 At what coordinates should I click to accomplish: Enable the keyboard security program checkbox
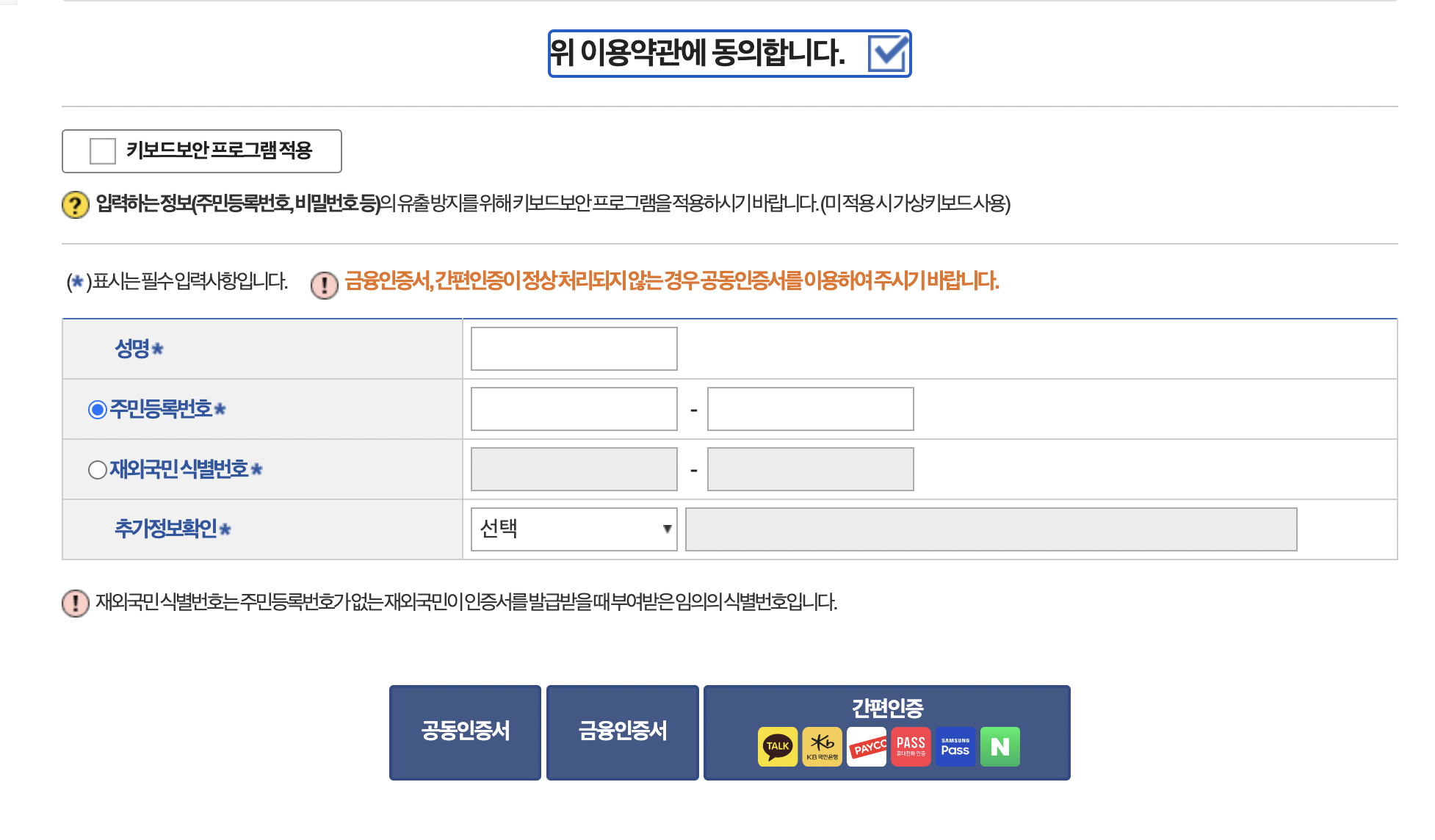(x=103, y=151)
